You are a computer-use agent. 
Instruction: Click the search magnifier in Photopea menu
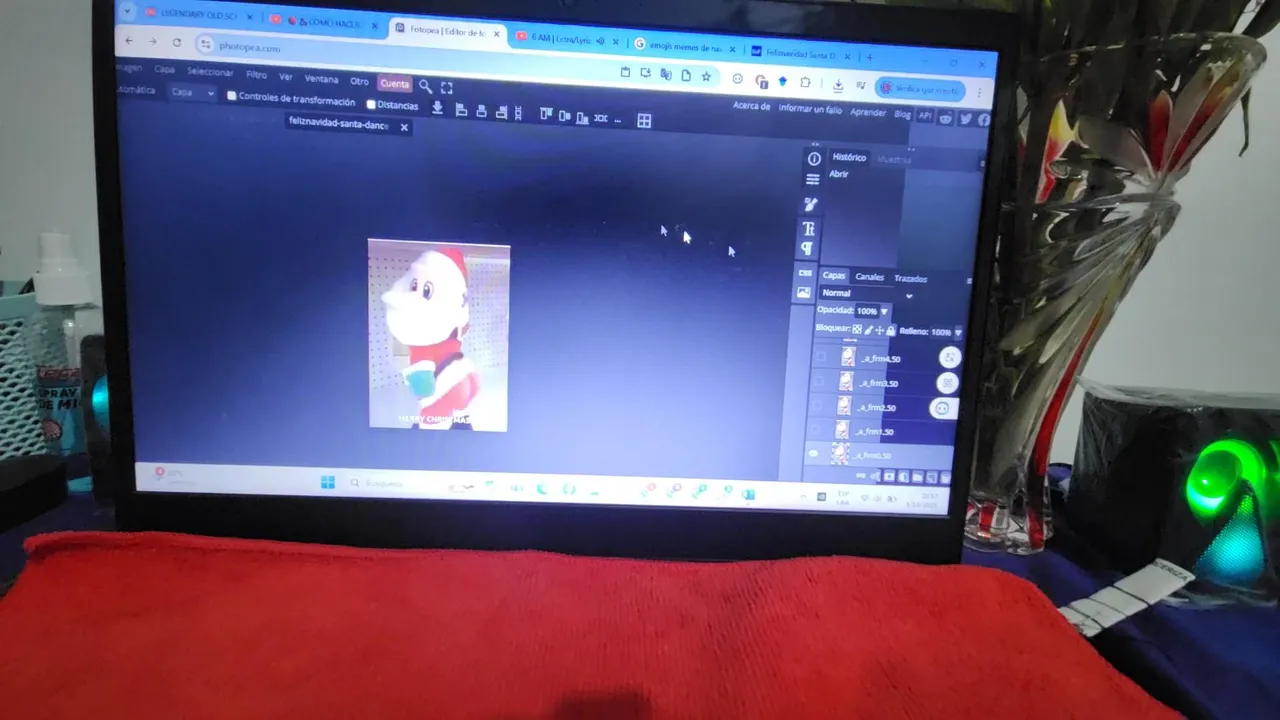coord(425,86)
